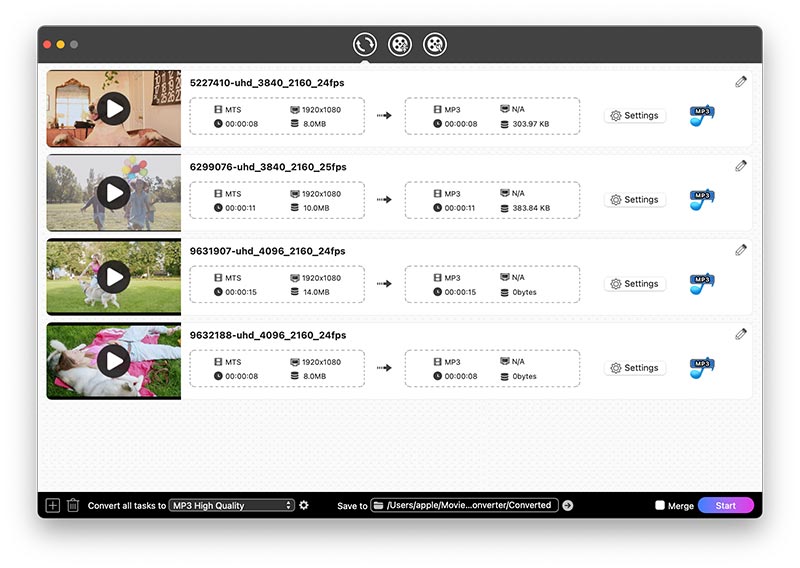Screen dimensions: 800x568
Task: Click MP3 format icon for 6299076-uhd row
Action: pos(702,200)
